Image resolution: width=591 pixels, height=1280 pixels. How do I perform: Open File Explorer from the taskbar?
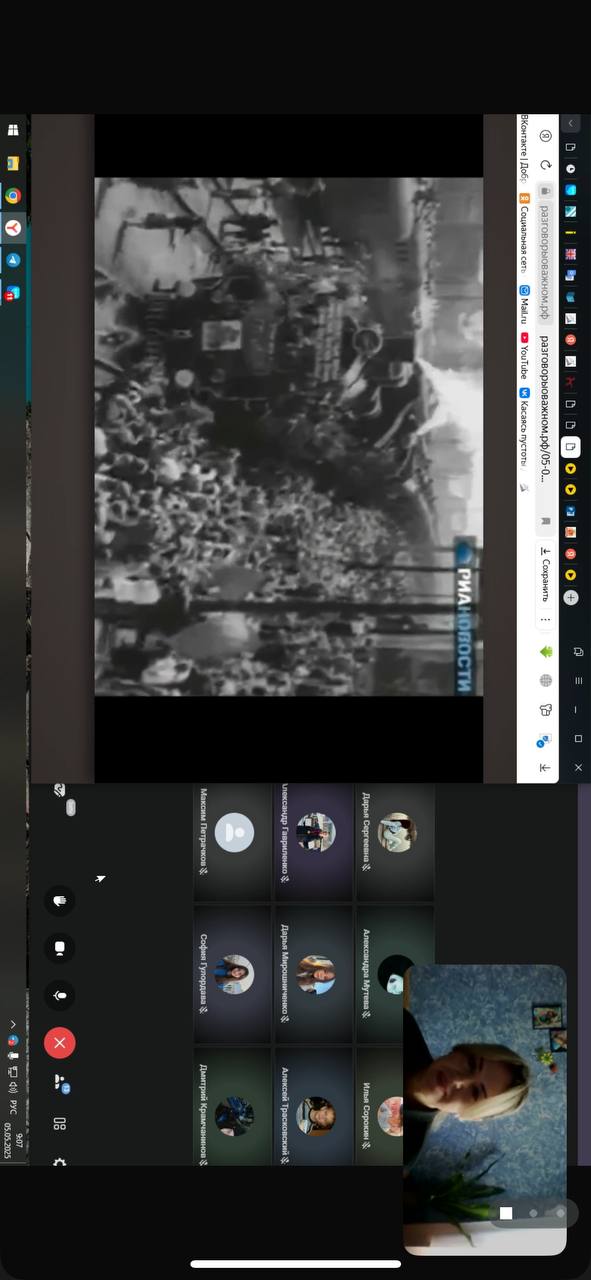coord(13,163)
